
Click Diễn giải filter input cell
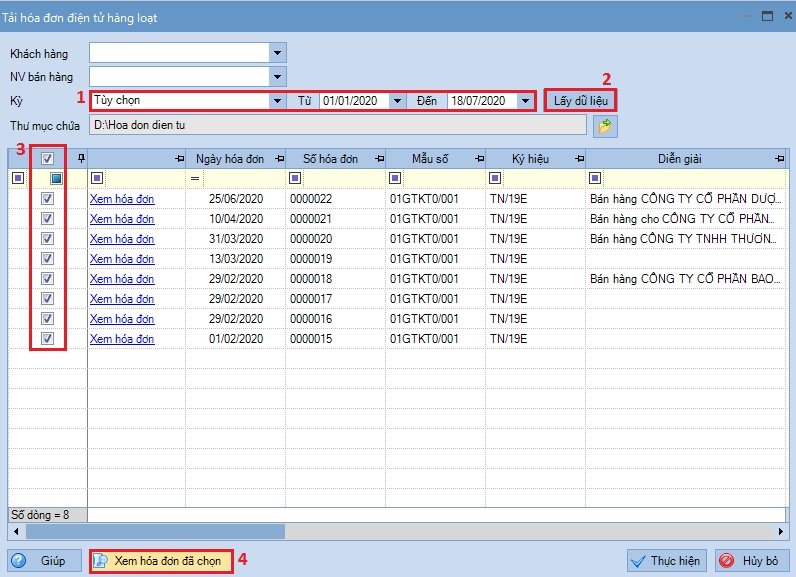coord(693,178)
